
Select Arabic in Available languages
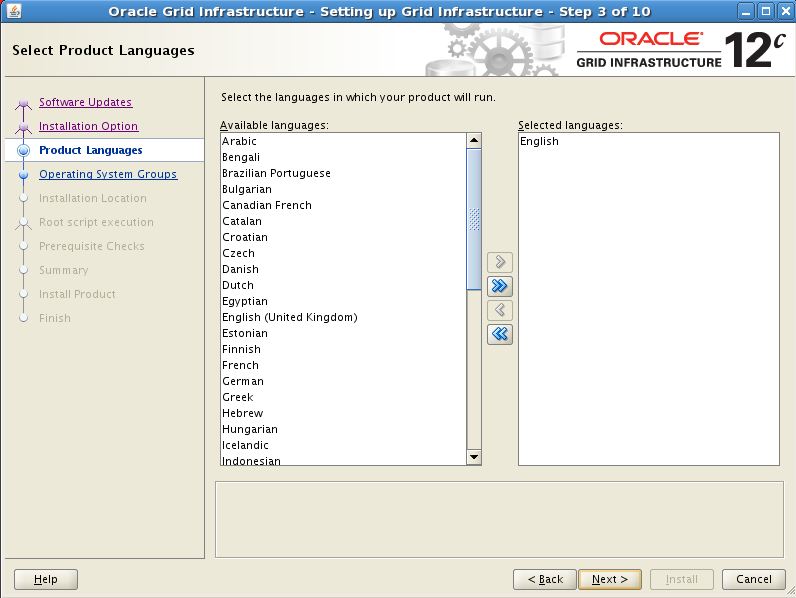coord(343,141)
